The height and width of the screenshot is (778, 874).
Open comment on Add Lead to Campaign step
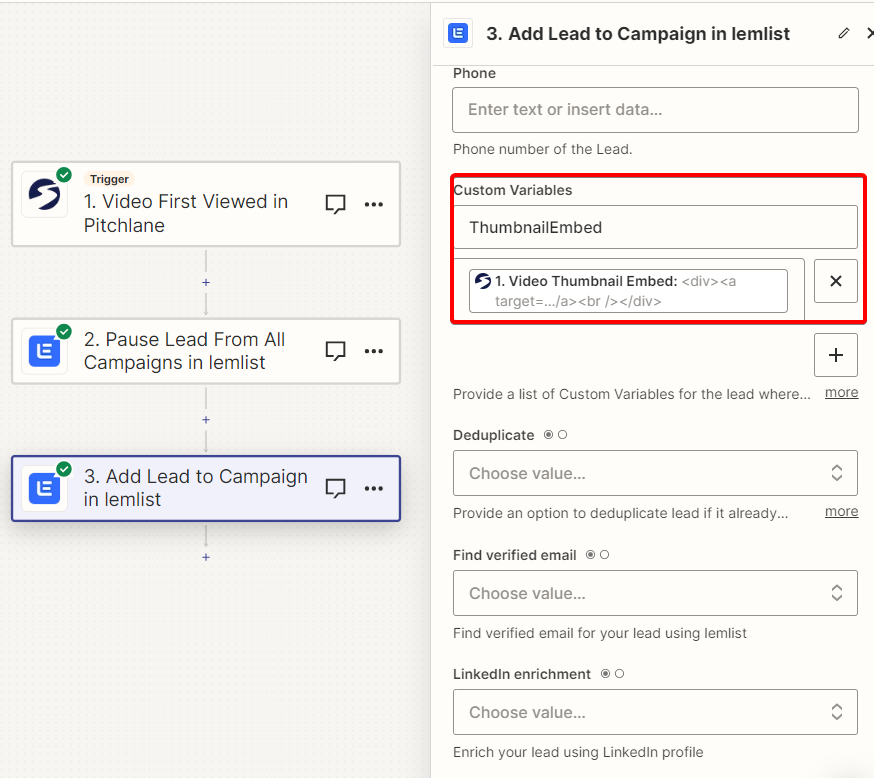pos(336,488)
